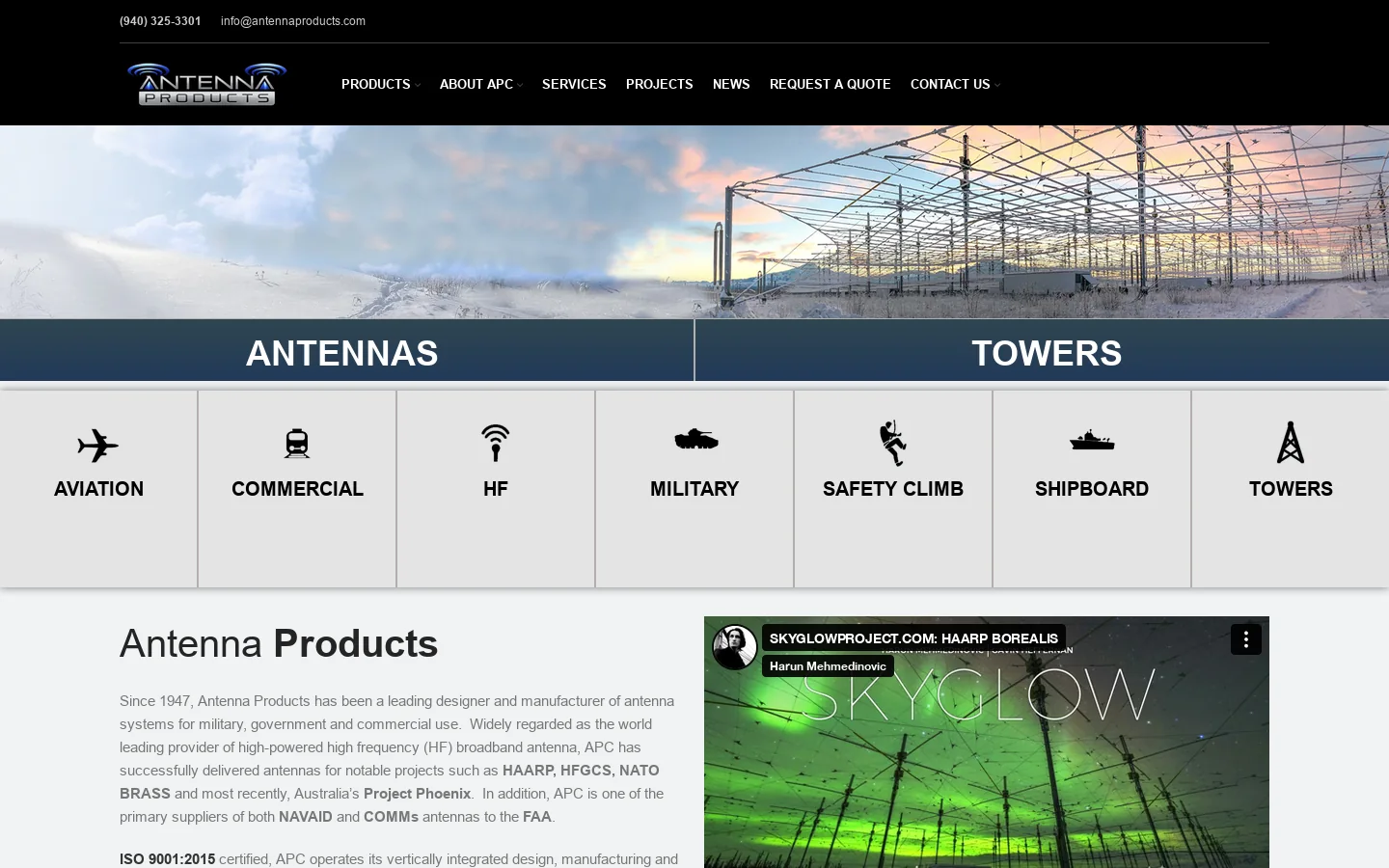Image resolution: width=1389 pixels, height=868 pixels.
Task: Open the video title SKYGLOWPROJECT.COM: HAARP BOREALIS
Action: (913, 638)
